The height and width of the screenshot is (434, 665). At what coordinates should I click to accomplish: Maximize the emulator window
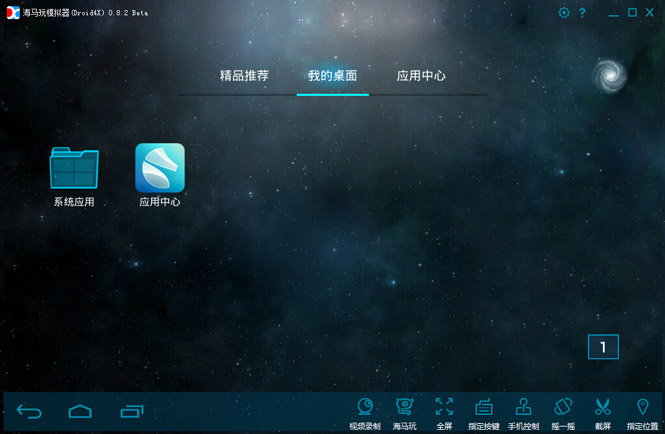[632, 13]
